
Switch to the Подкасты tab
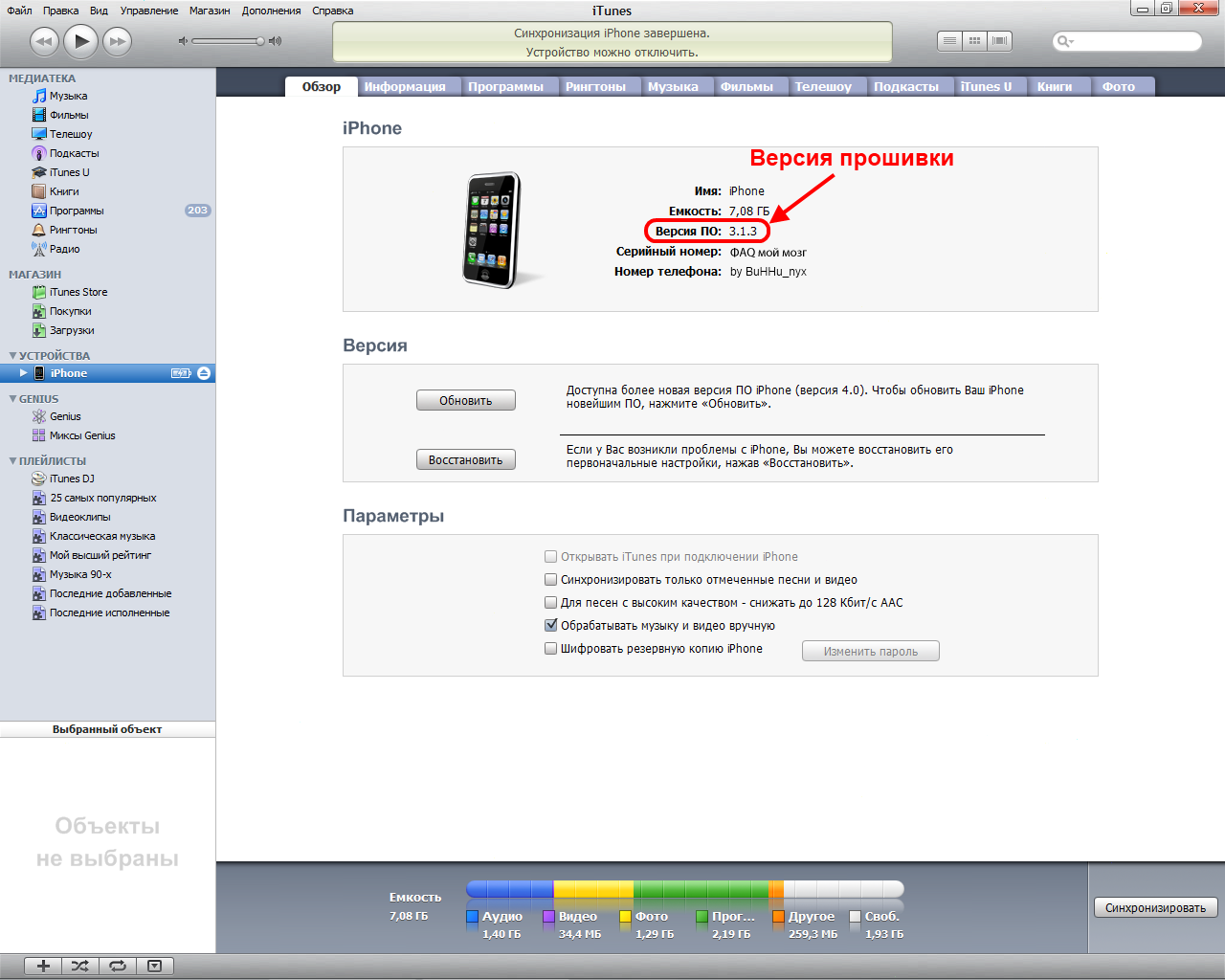pos(906,86)
